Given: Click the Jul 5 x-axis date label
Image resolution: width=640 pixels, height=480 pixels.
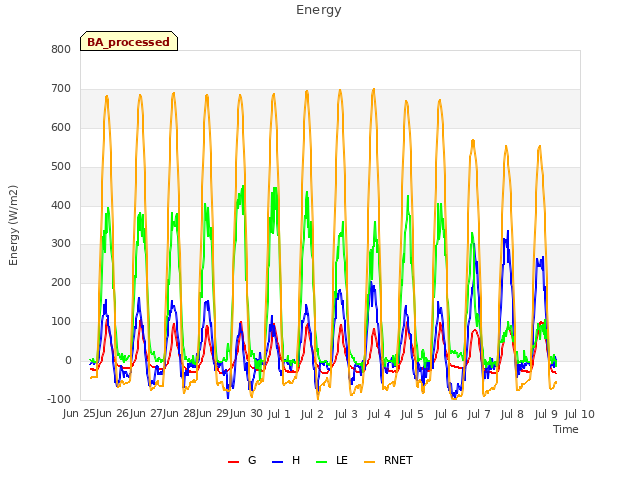Looking at the screenshot, I should tap(412, 414).
